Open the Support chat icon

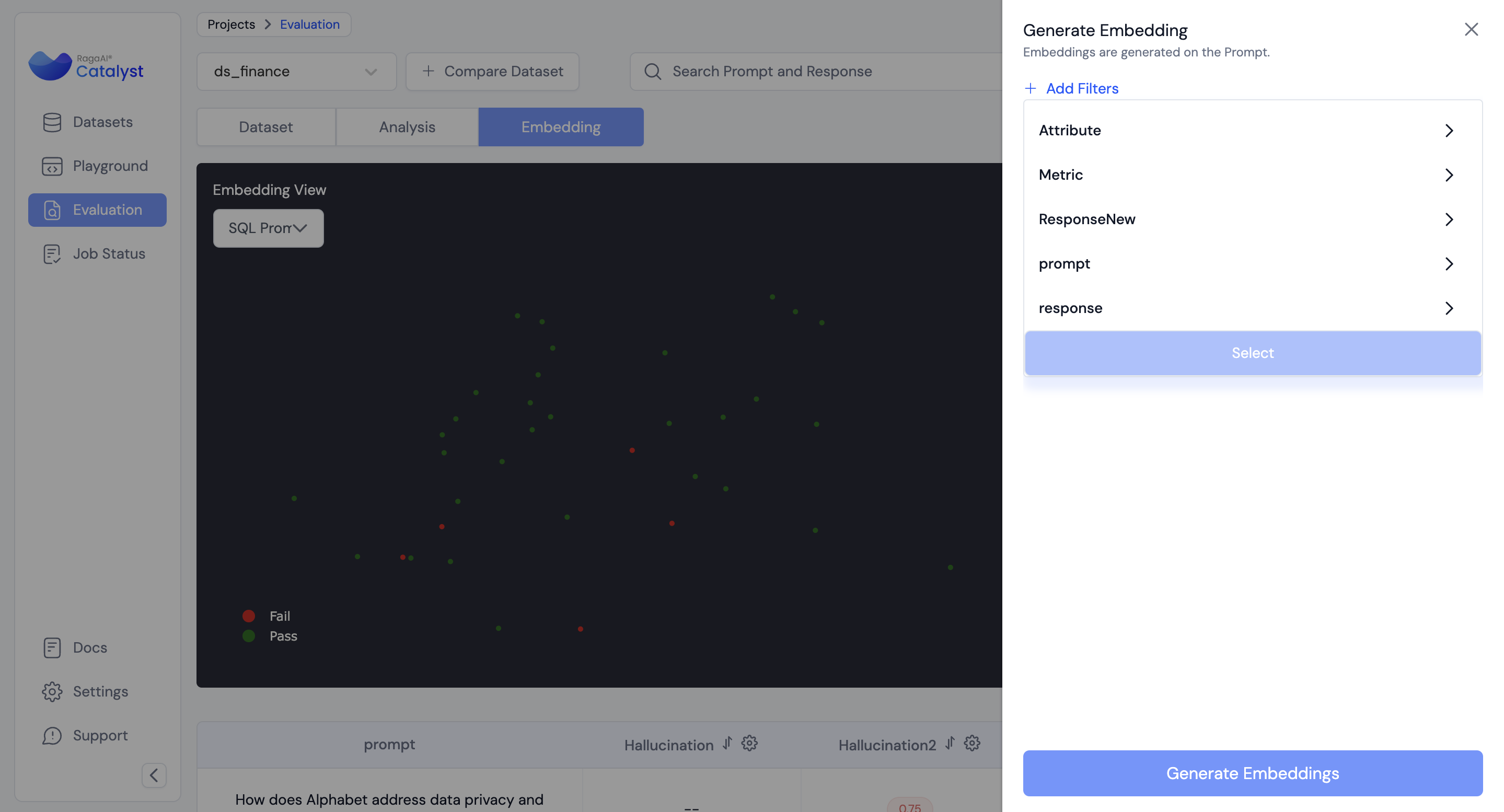tap(52, 735)
